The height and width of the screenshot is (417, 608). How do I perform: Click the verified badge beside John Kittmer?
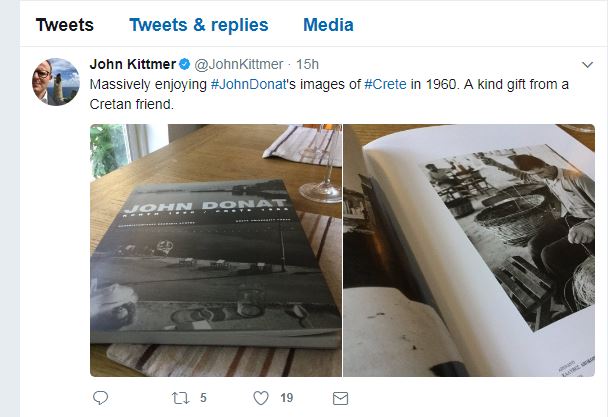point(185,64)
